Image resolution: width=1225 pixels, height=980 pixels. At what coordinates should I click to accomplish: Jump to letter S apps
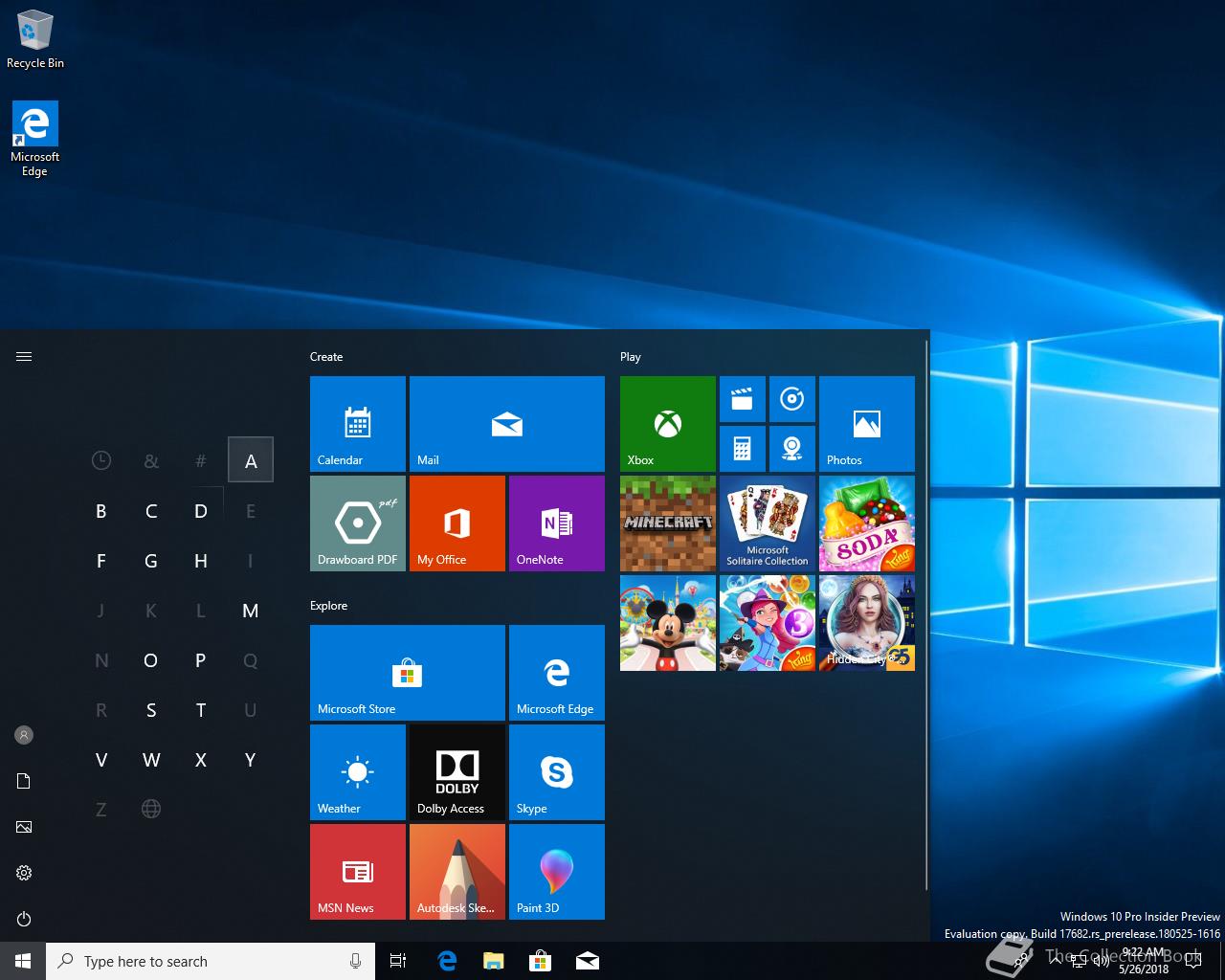click(x=151, y=710)
